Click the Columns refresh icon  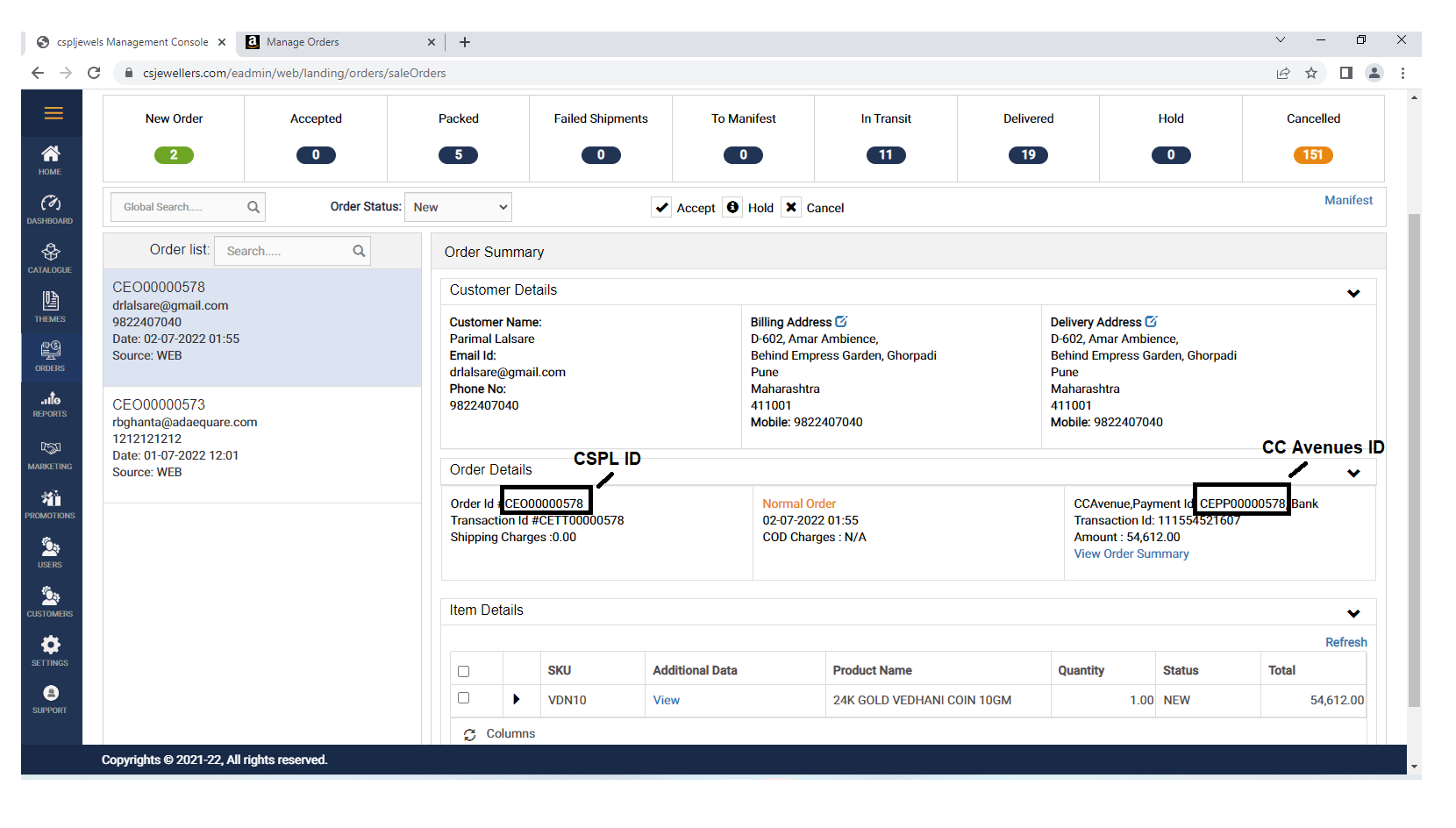coord(470,734)
